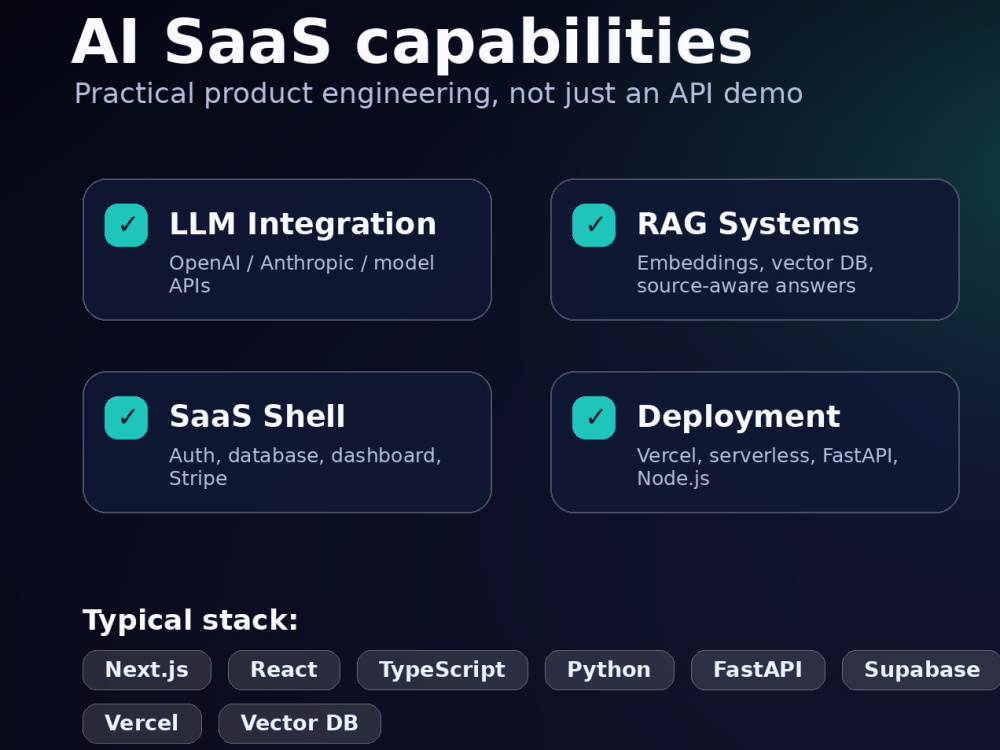Click the 'Practical product engineering' subtitle
The image size is (1000, 750).
coord(438,94)
